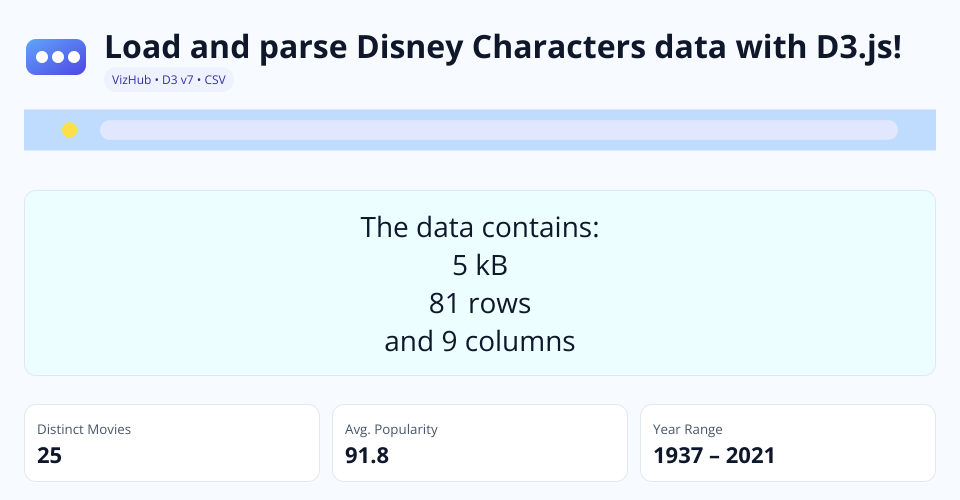The image size is (960, 500).
Task: Click the page title heading text
Action: pyautogui.click(x=503, y=47)
